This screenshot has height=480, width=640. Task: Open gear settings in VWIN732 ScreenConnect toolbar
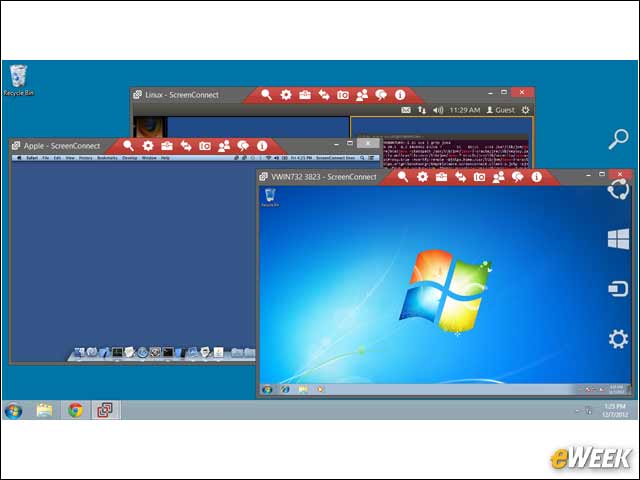pos(422,177)
